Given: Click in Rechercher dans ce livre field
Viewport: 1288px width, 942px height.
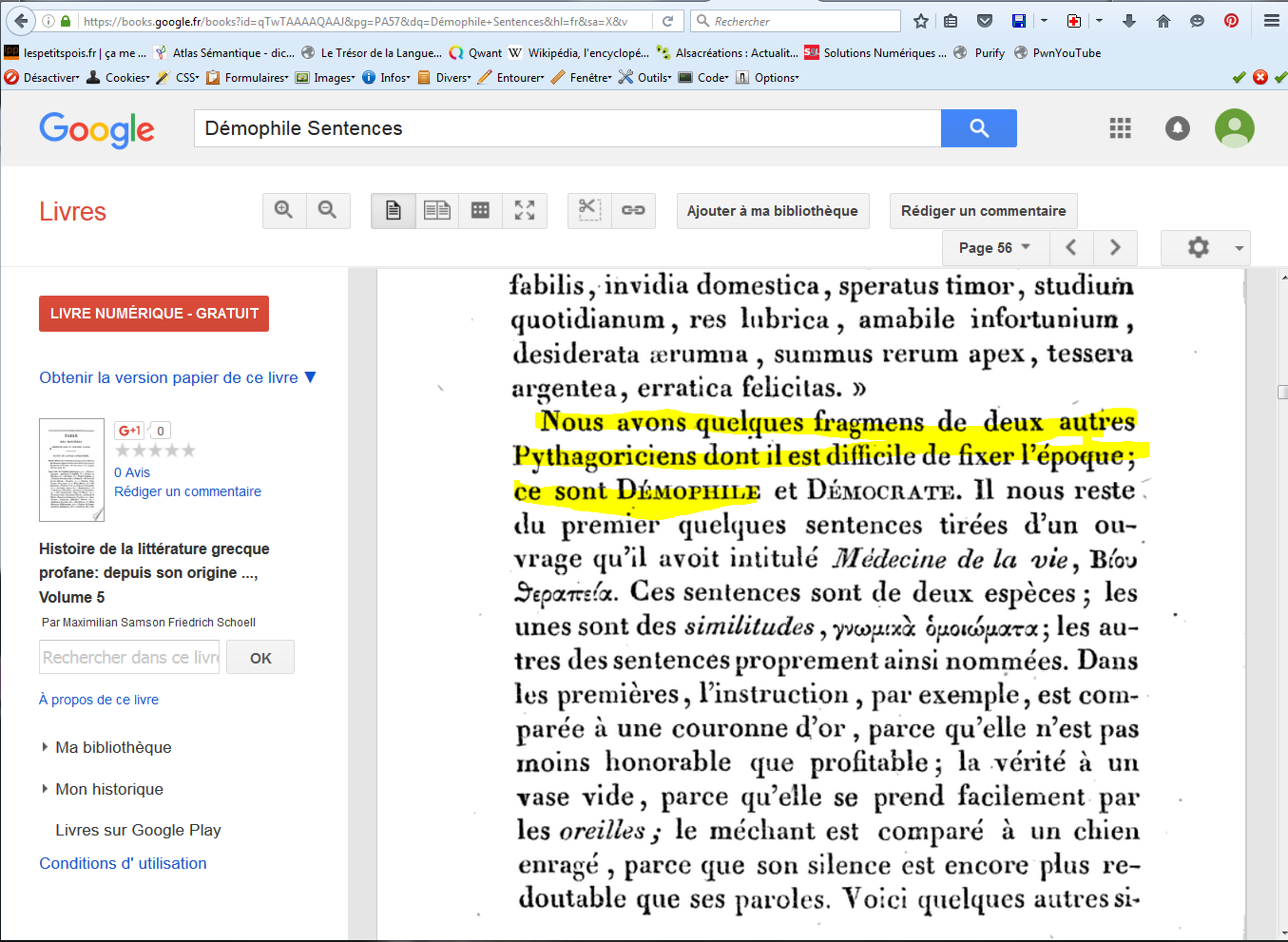Looking at the screenshot, I should click(129, 658).
